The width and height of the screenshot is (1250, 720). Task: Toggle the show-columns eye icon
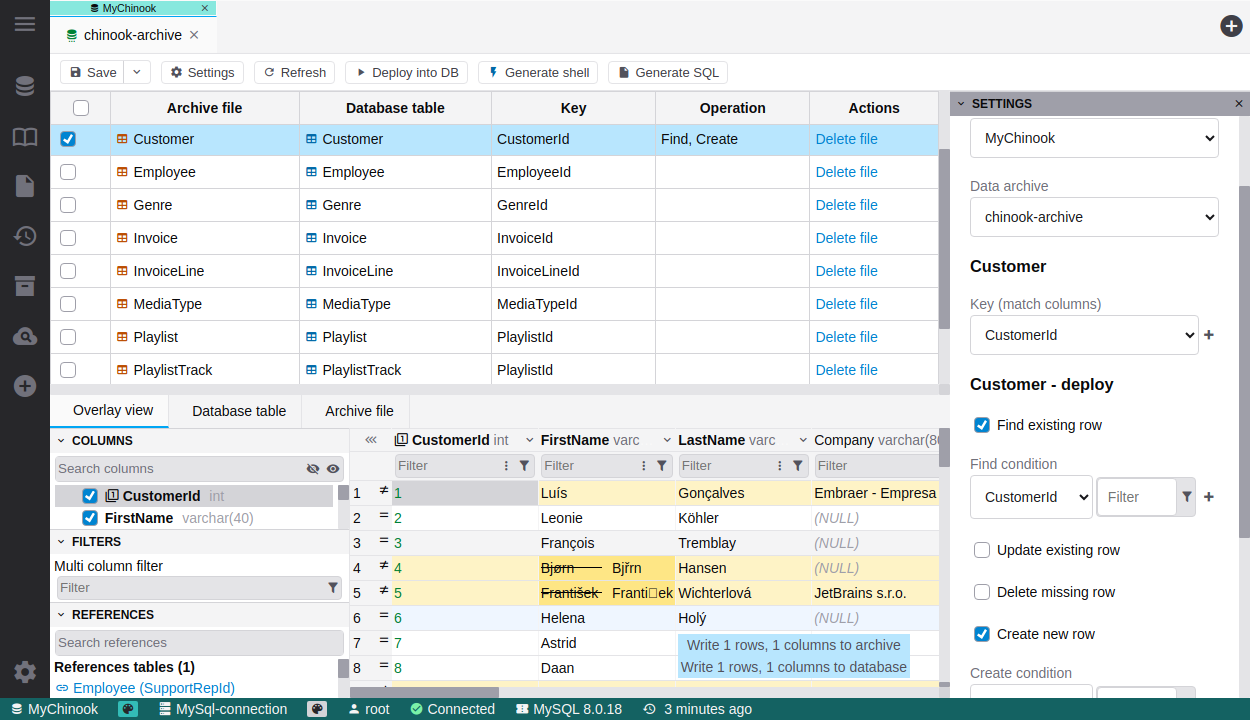pos(333,468)
